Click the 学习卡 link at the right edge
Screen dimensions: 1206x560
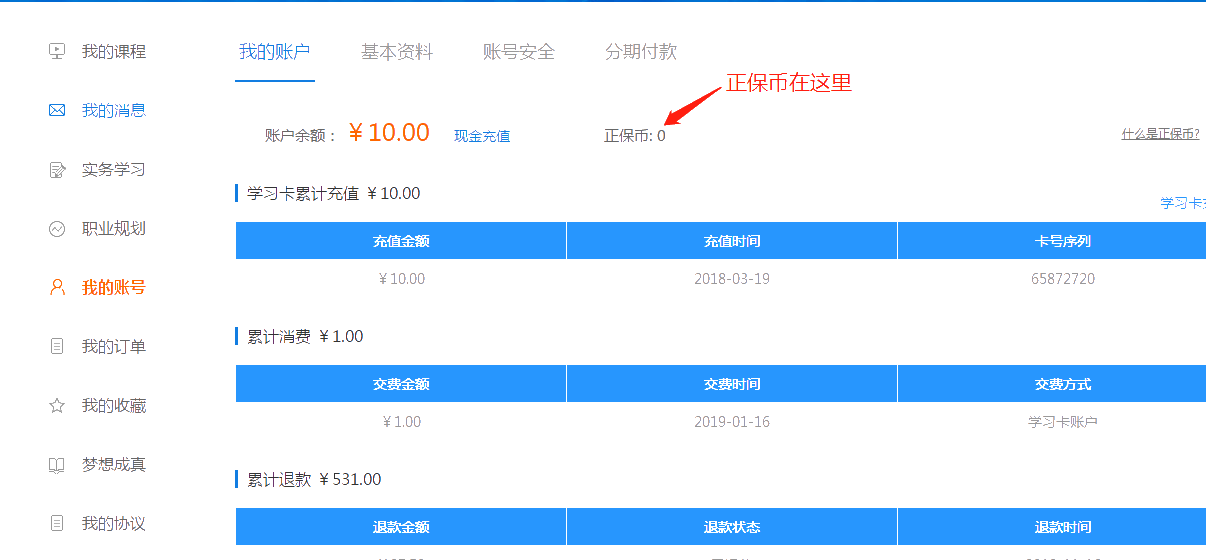click(1182, 203)
